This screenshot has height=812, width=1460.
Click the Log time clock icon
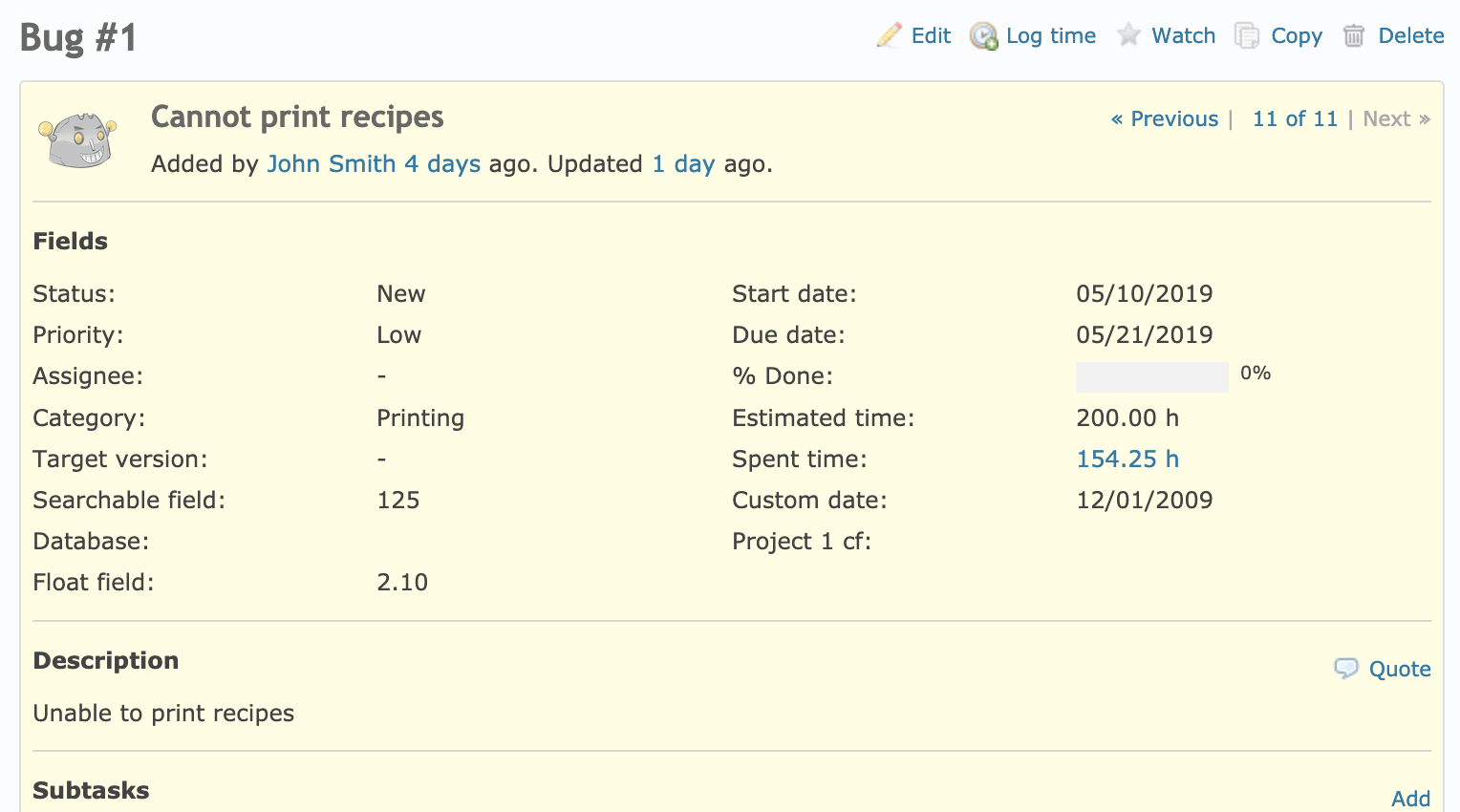coord(983,36)
